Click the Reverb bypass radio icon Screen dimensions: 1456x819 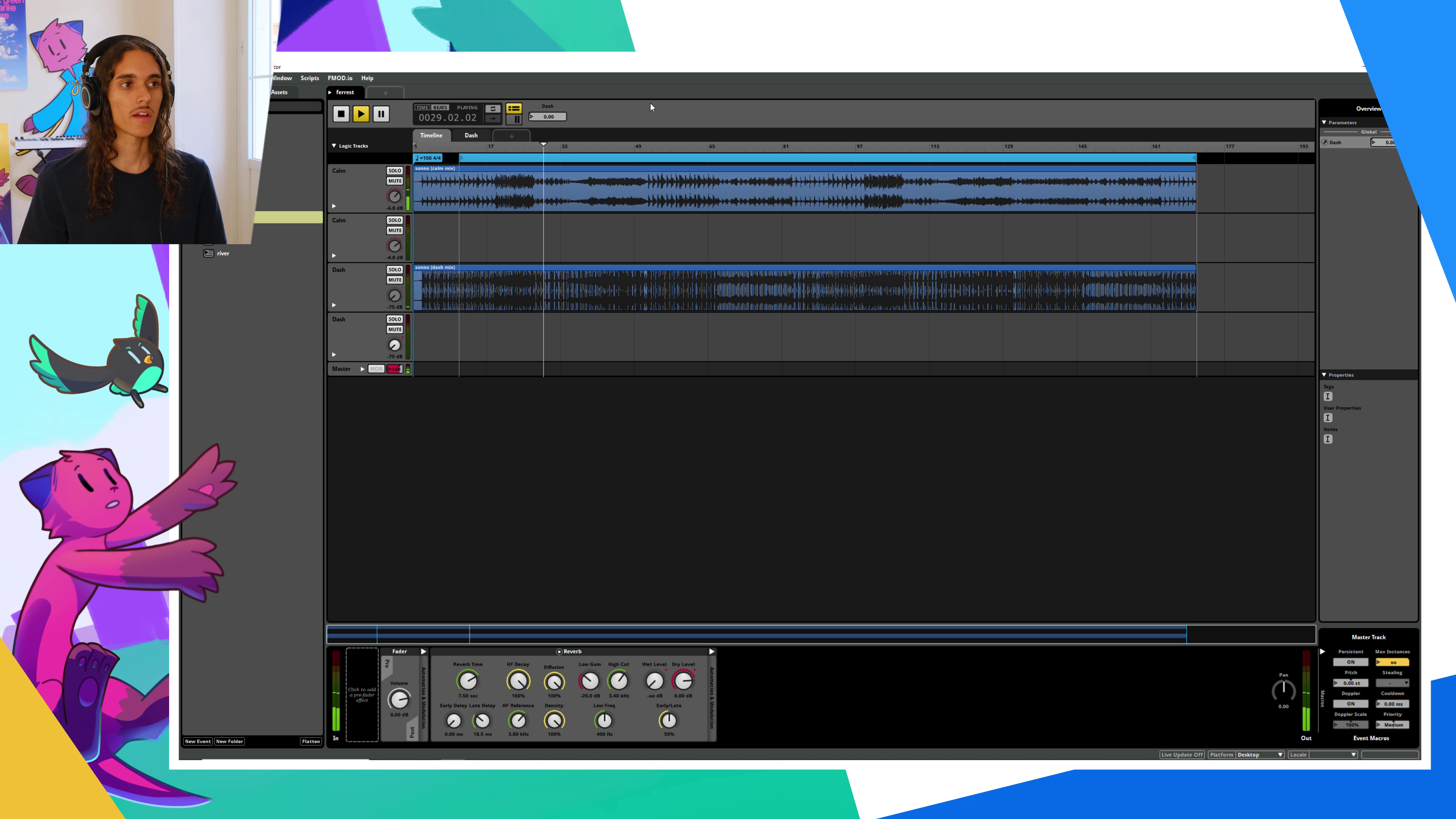pyautogui.click(x=559, y=652)
